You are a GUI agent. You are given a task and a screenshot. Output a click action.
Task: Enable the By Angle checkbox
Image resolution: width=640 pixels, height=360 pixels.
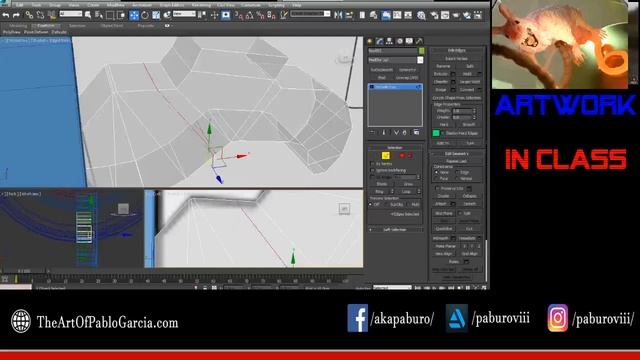point(372,177)
